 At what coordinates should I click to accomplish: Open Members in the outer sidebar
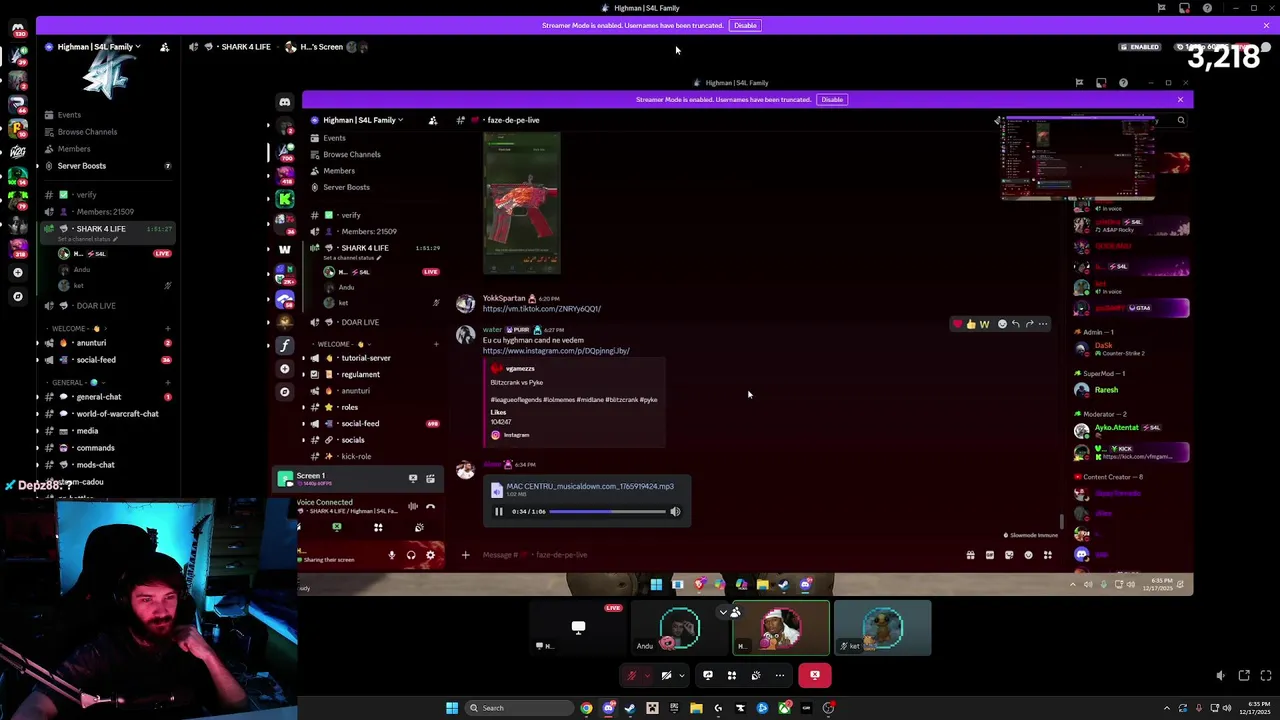pyautogui.click(x=74, y=149)
